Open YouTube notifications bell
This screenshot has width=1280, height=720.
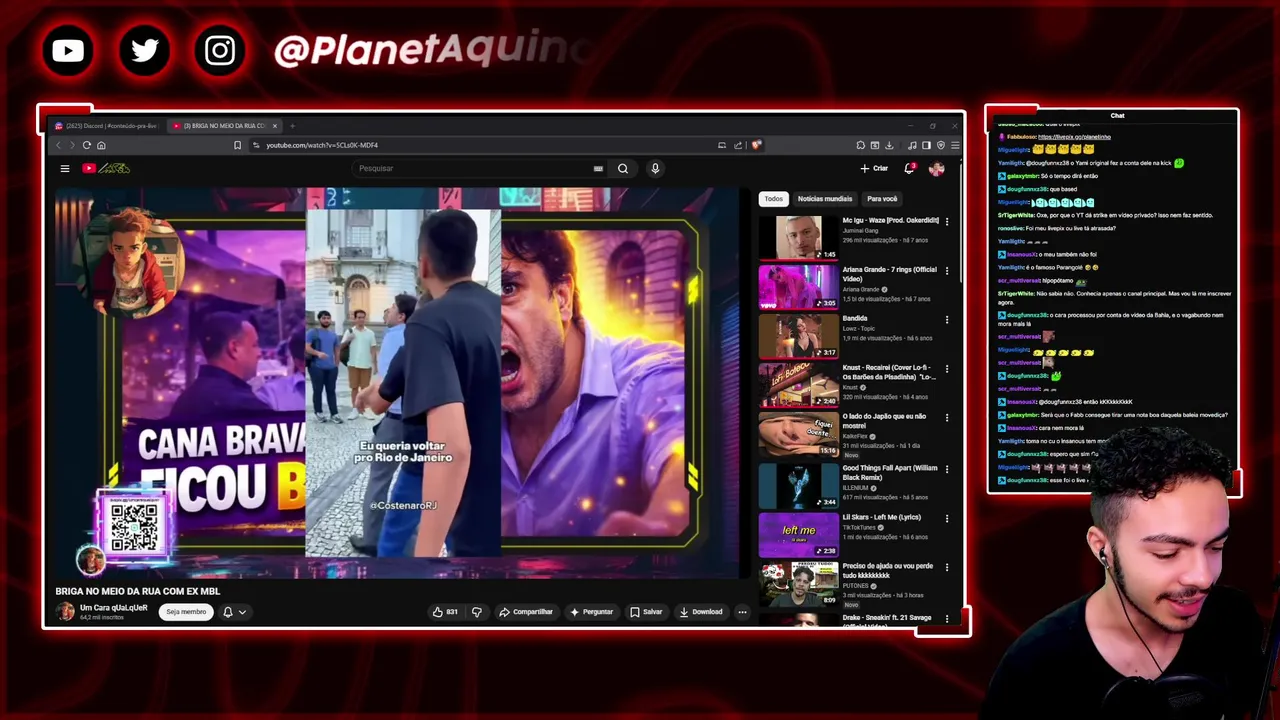[x=909, y=168]
